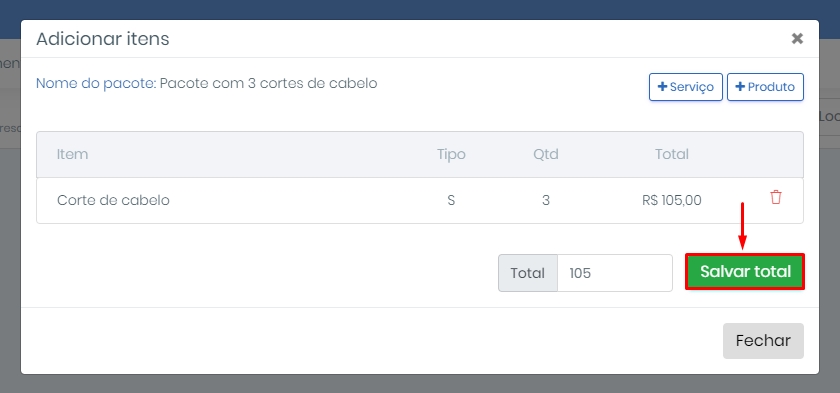
Task: Click the Nome do pacote label
Action: (96, 84)
